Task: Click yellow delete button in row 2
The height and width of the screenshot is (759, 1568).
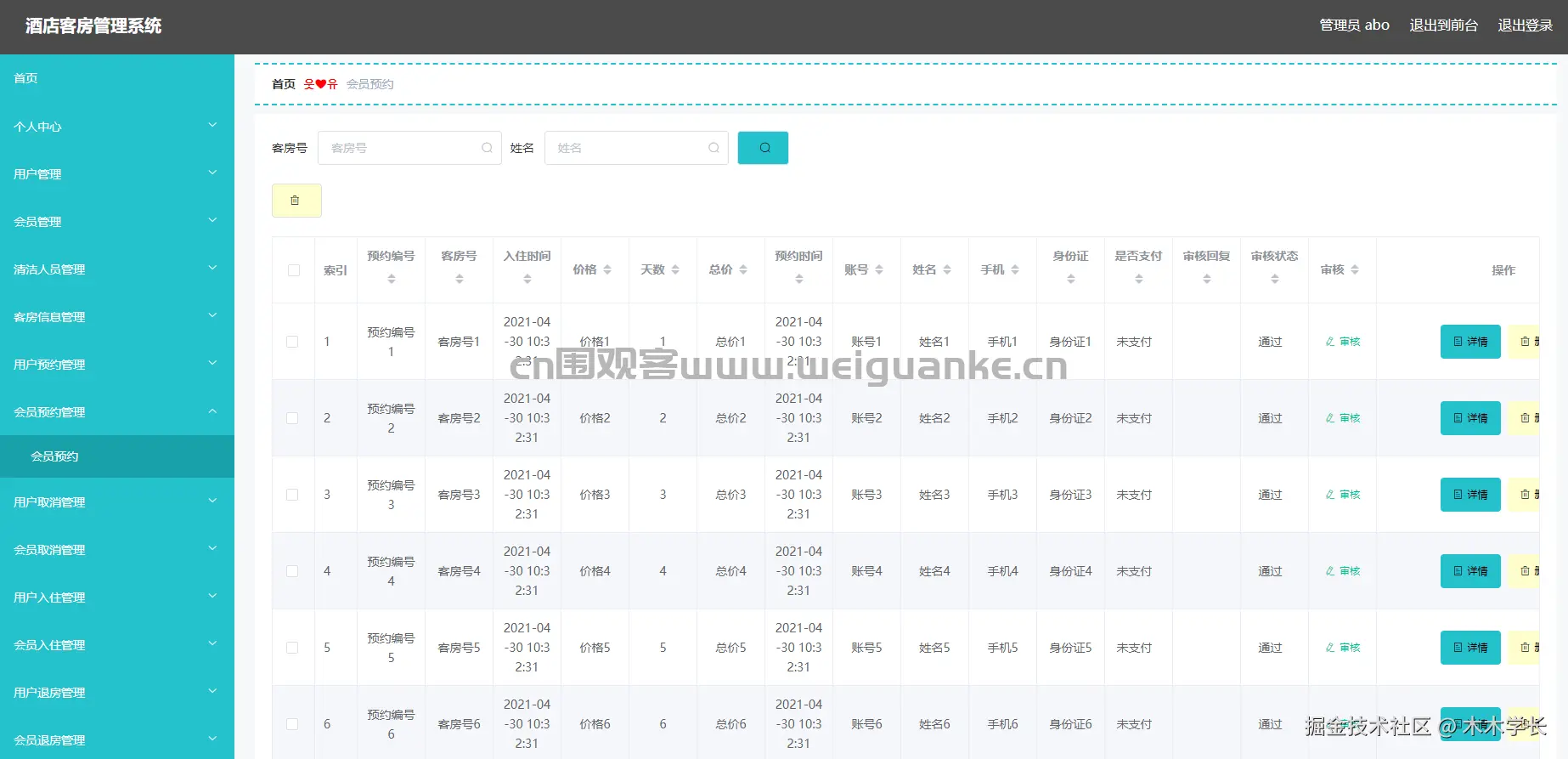Action: tap(1525, 418)
